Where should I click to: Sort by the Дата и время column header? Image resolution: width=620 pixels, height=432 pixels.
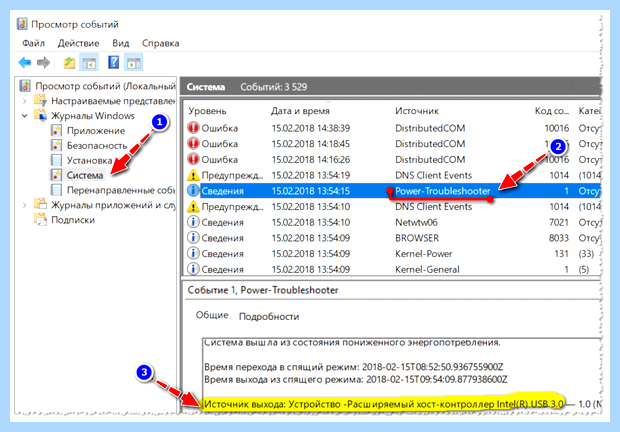tap(300, 111)
